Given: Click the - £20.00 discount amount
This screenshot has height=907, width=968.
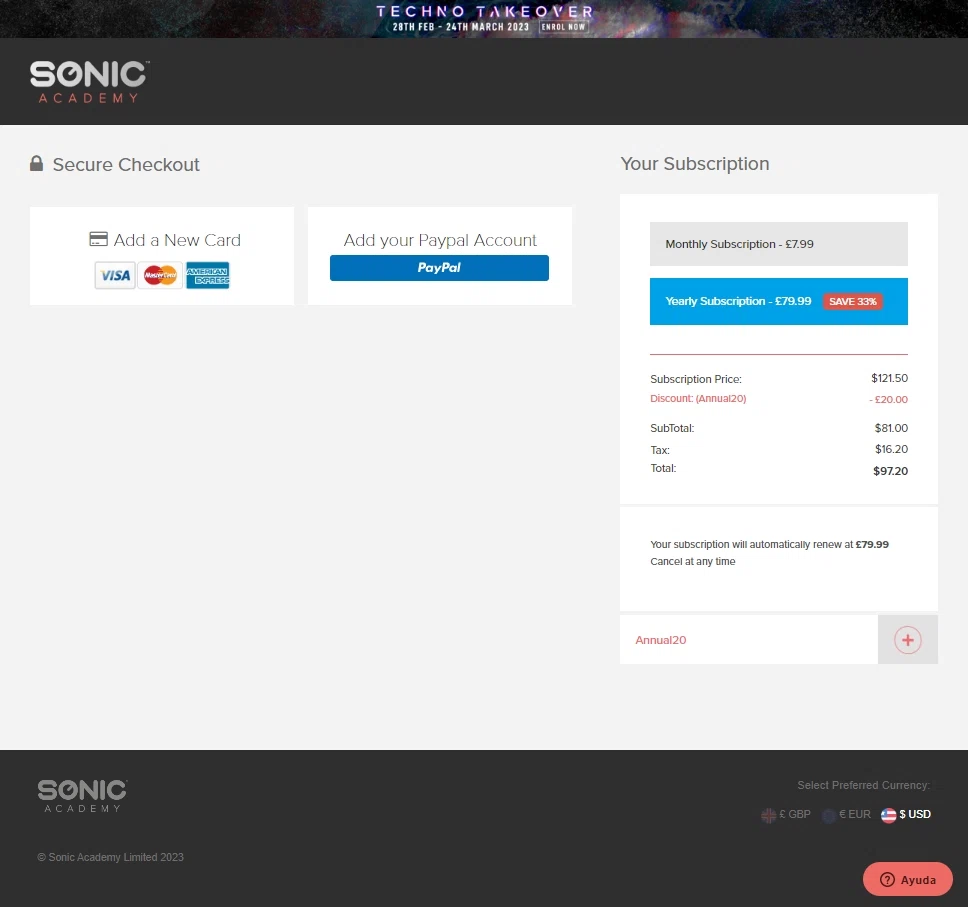Looking at the screenshot, I should coord(888,399).
